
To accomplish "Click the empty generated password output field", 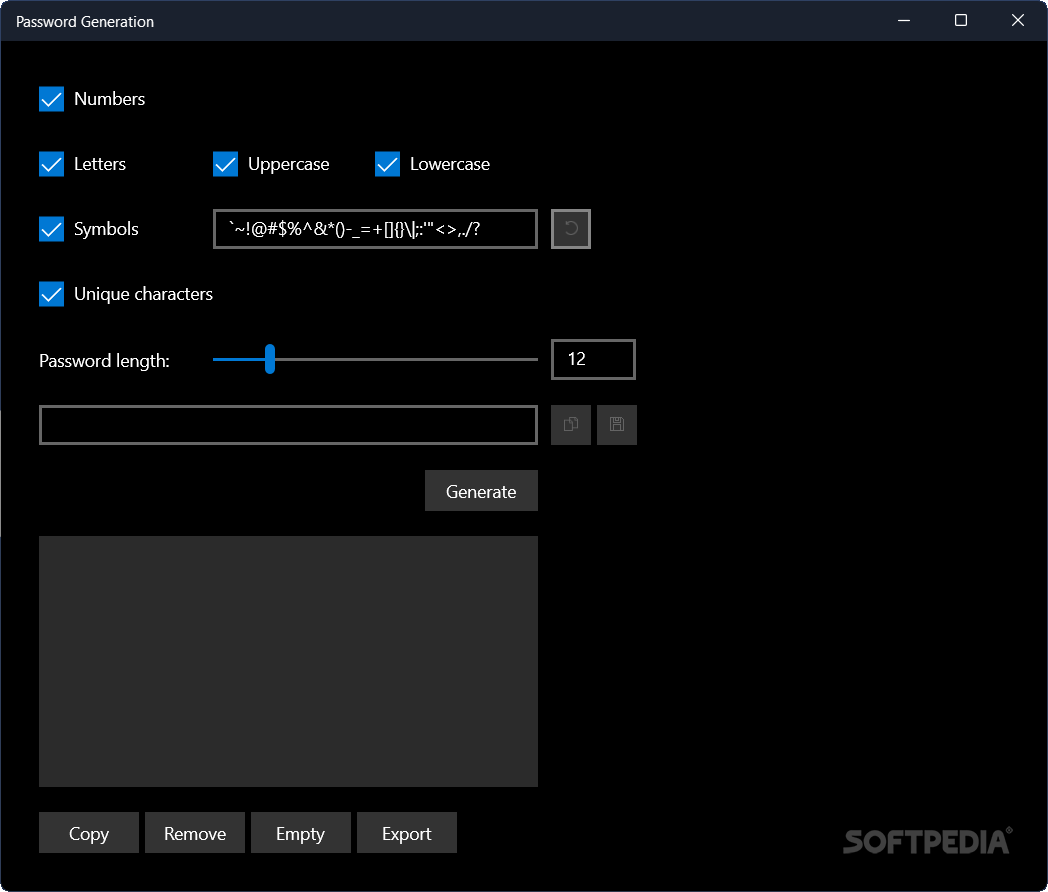I will click(289, 425).
